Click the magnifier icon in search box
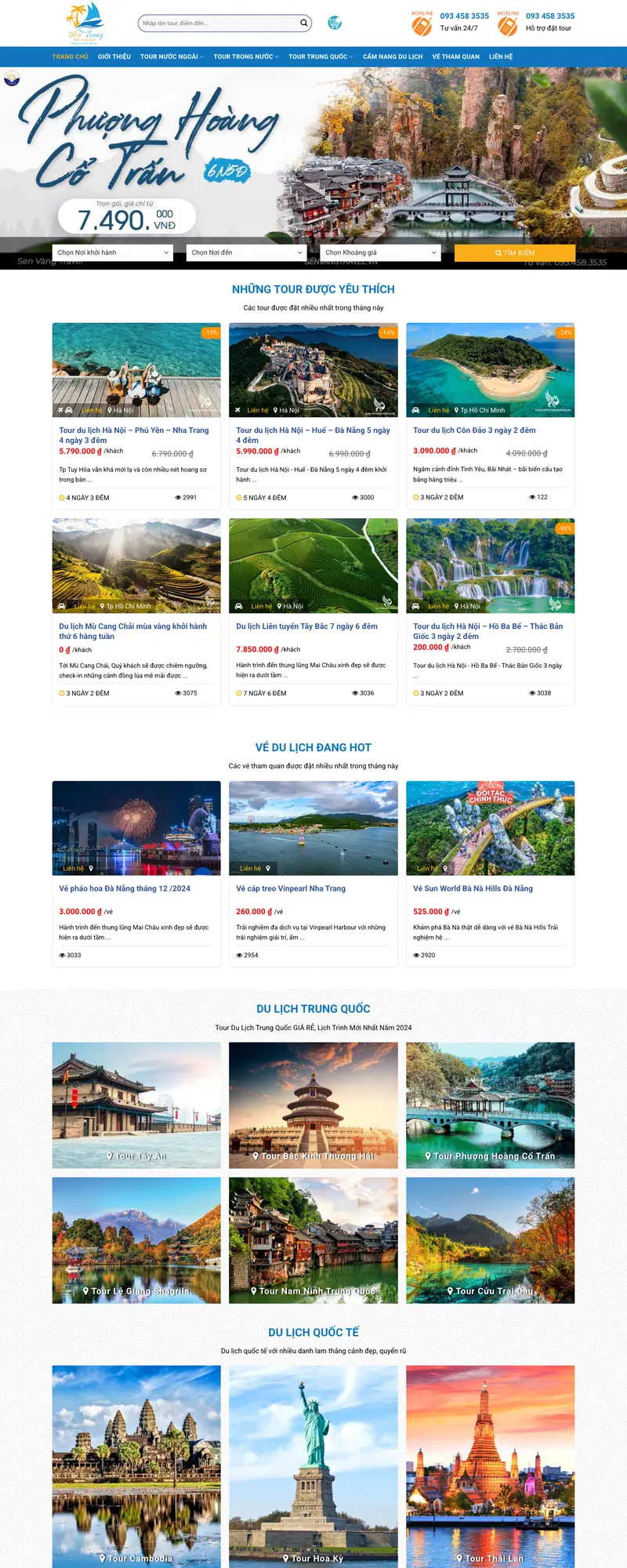Screen dimensions: 627x1568 tap(304, 23)
